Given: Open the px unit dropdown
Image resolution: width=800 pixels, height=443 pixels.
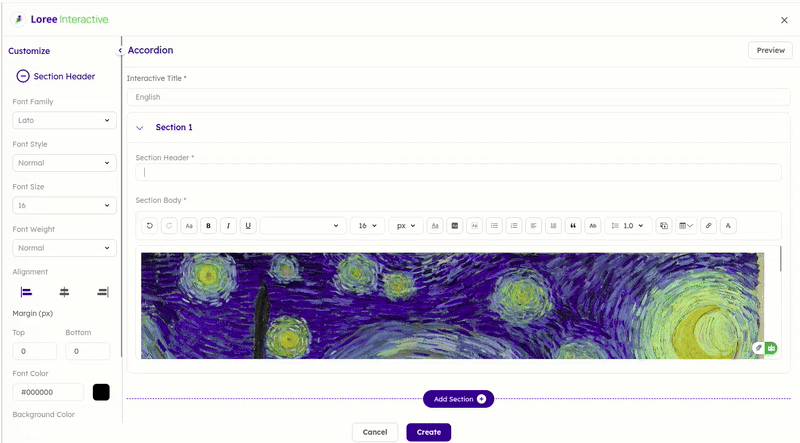Looking at the screenshot, I should coord(406,226).
